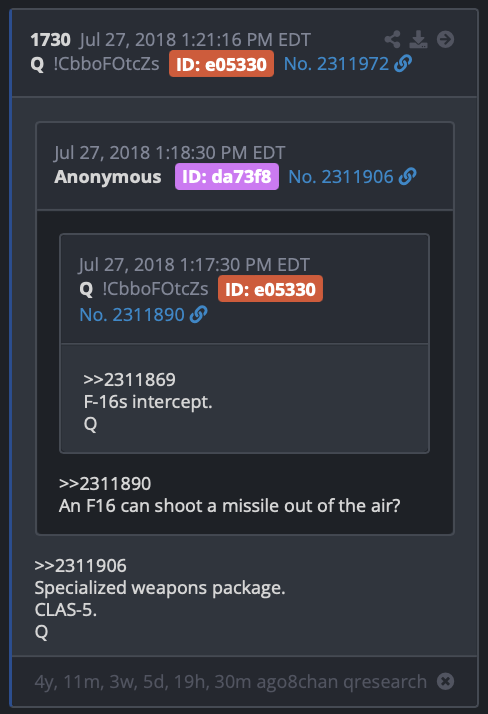Click chain link icon beside No. 2311972
Viewport: 488px width, 714px height.
tap(403, 64)
